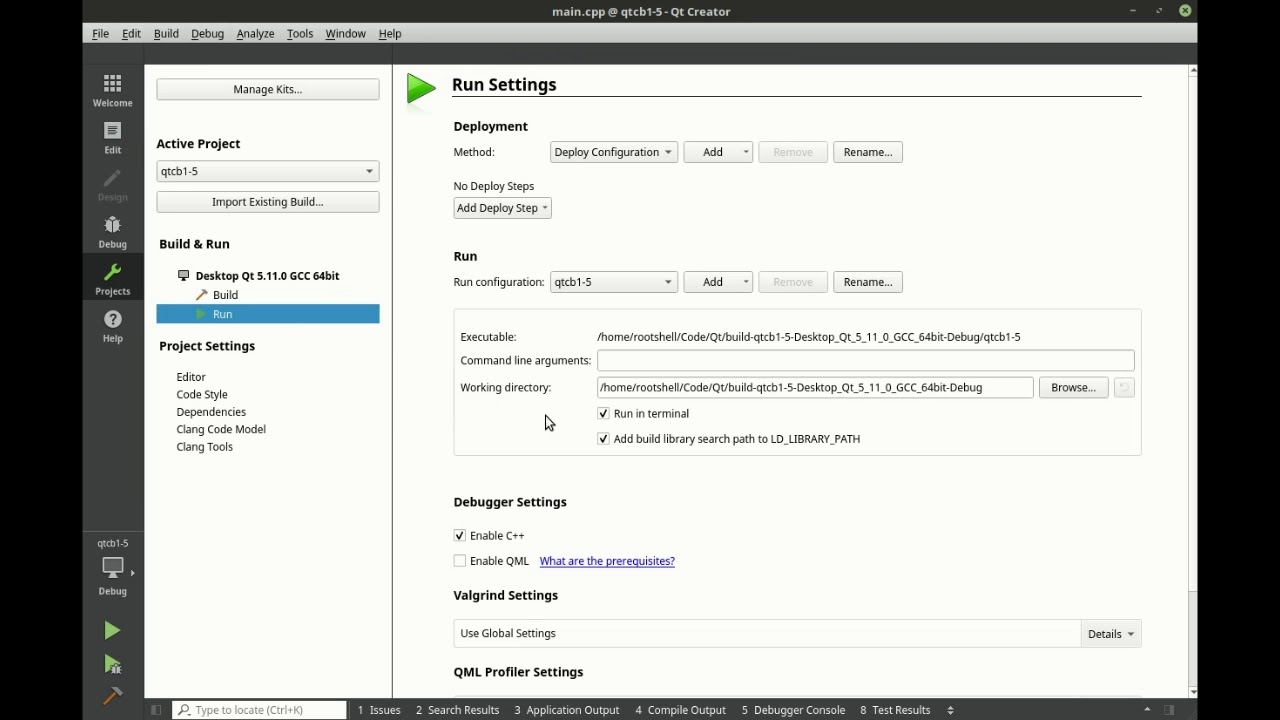Screen dimensions: 1280x720
Task: Click the green Run play button
Action: 112,630
